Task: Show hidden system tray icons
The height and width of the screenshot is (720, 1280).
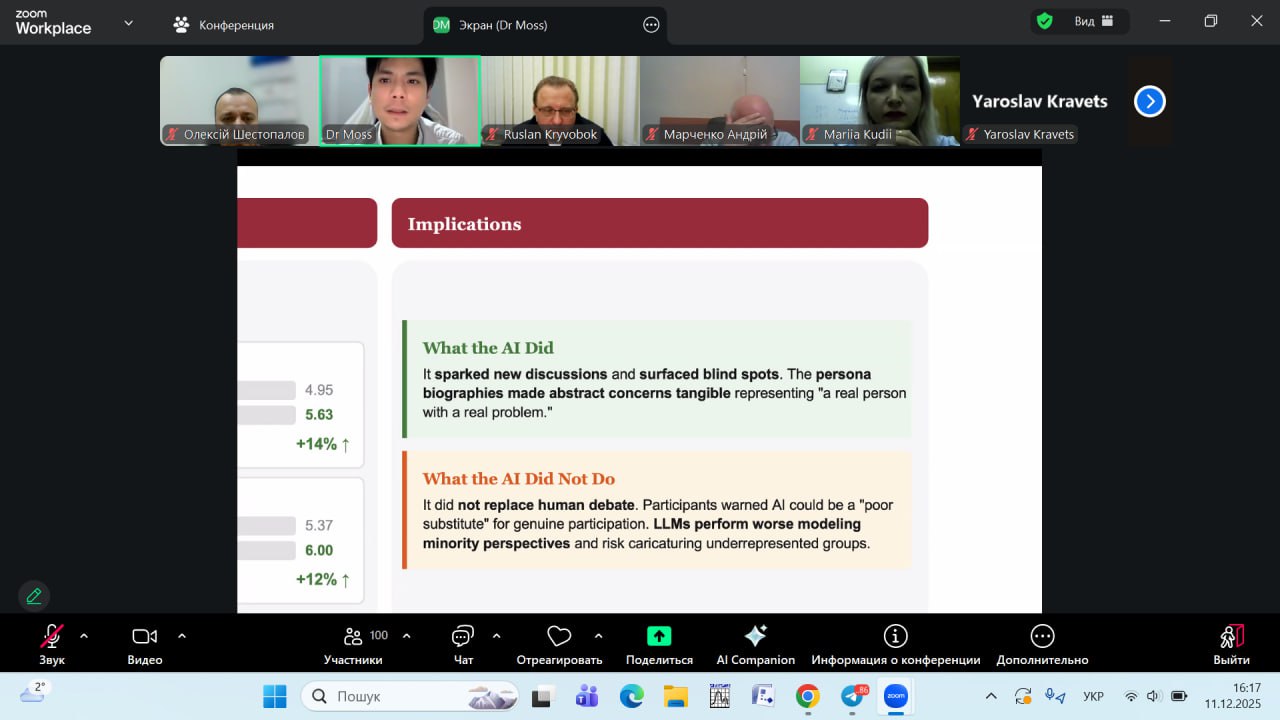Action: click(991, 696)
